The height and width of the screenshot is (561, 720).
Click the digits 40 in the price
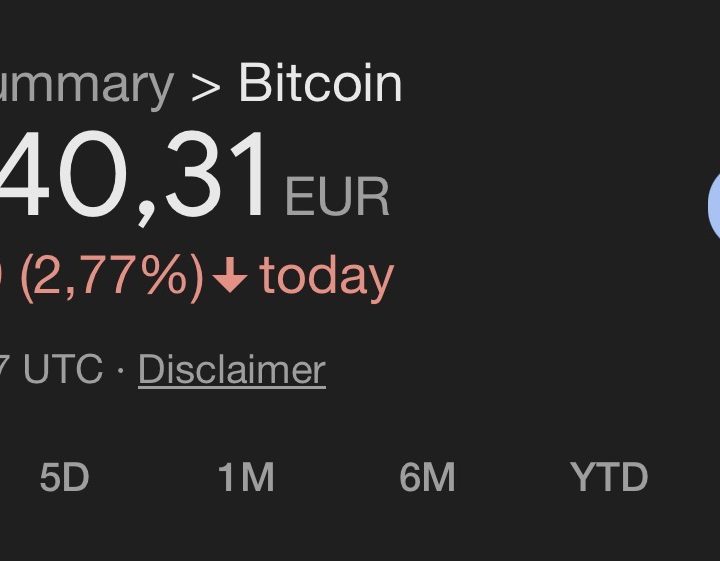coord(60,178)
